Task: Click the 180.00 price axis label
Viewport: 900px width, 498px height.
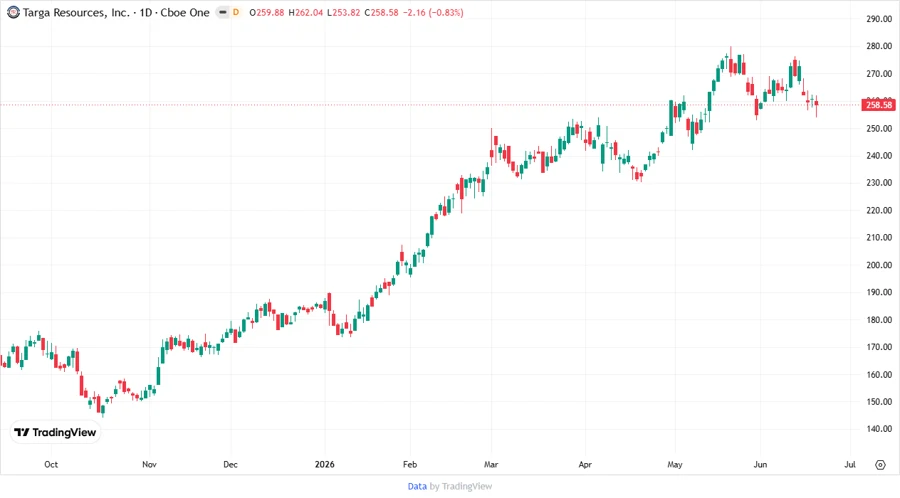Action: [879, 320]
